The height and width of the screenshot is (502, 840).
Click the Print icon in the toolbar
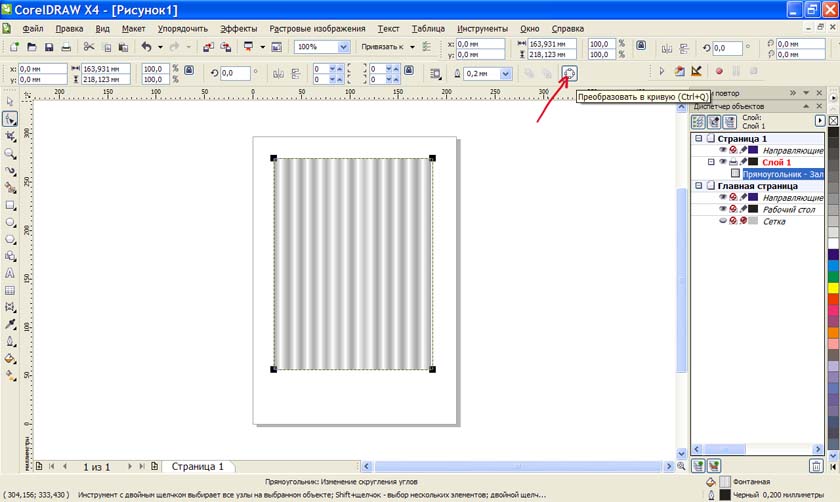pyautogui.click(x=66, y=47)
